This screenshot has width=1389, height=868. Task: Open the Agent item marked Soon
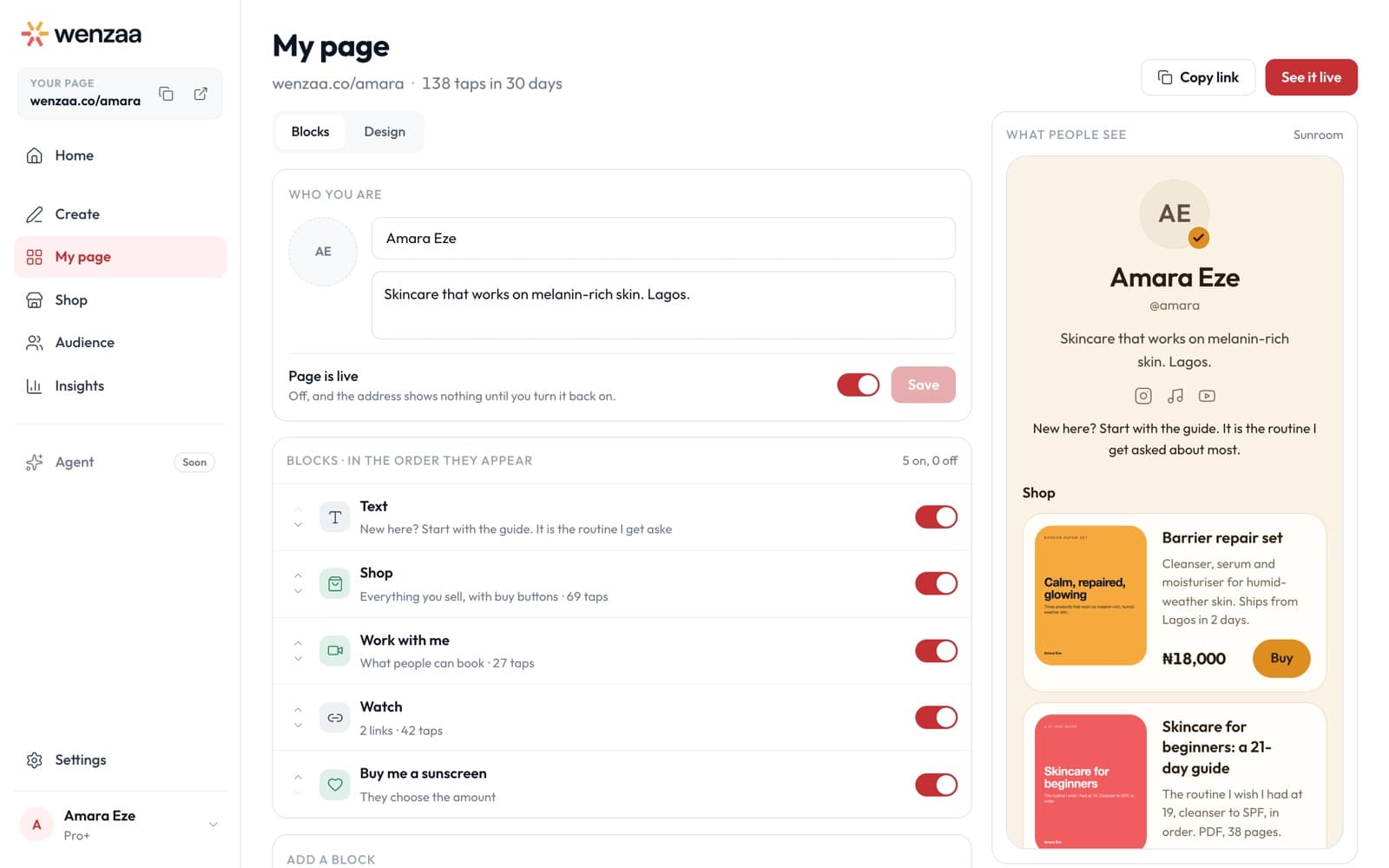click(x=121, y=463)
